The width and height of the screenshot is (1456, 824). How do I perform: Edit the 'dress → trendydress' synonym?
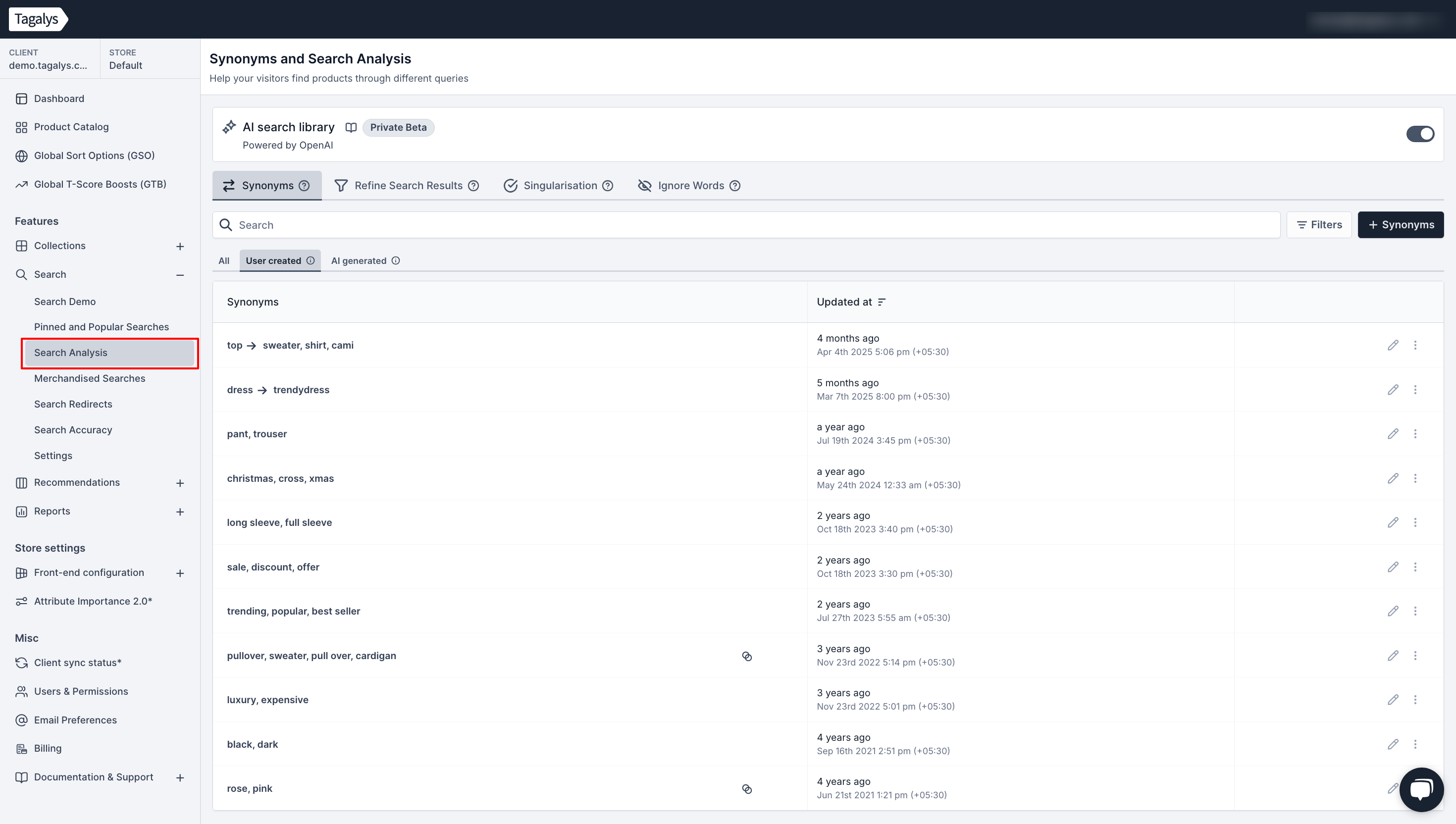point(1393,390)
